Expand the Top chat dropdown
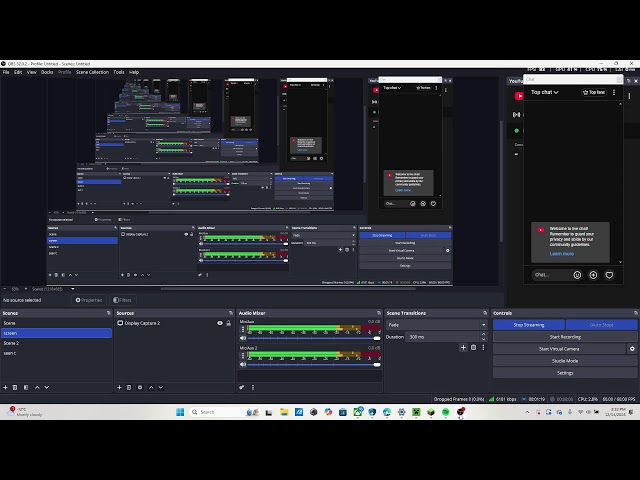 click(544, 93)
